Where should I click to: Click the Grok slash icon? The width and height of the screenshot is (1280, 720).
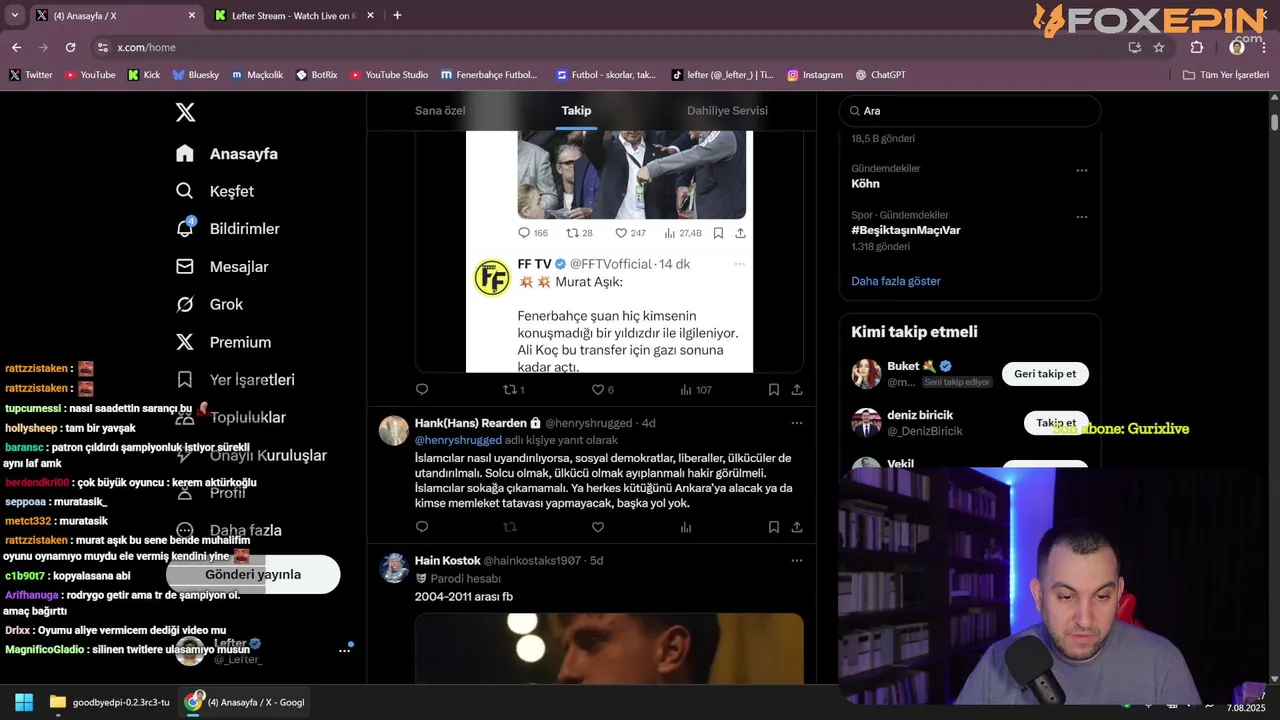(185, 305)
